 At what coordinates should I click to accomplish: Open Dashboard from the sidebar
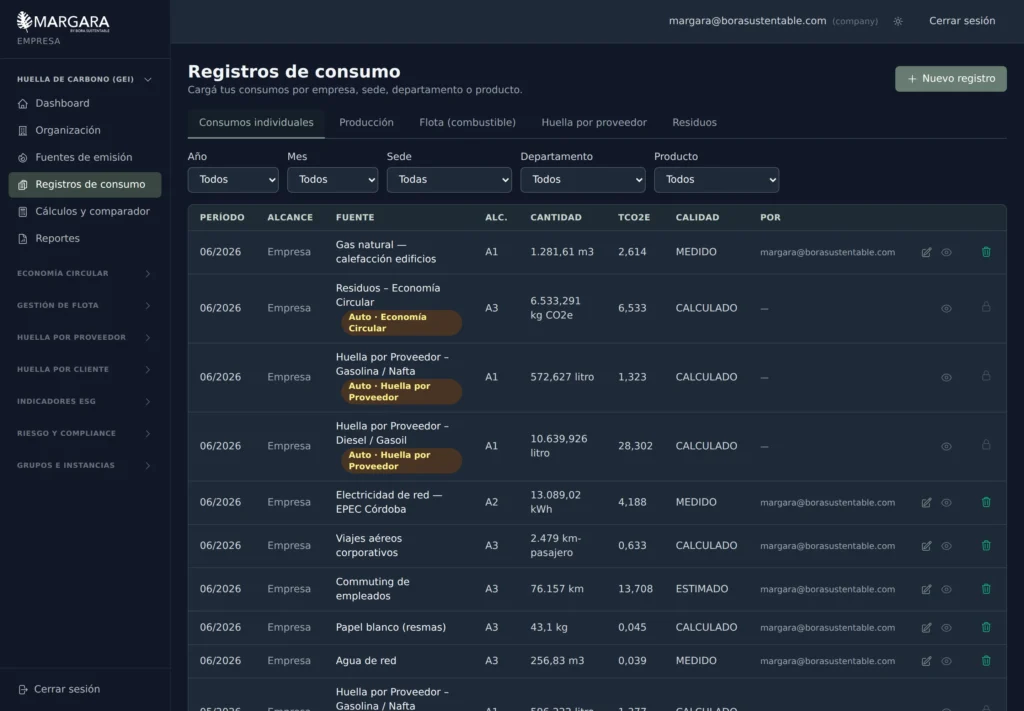(85, 104)
